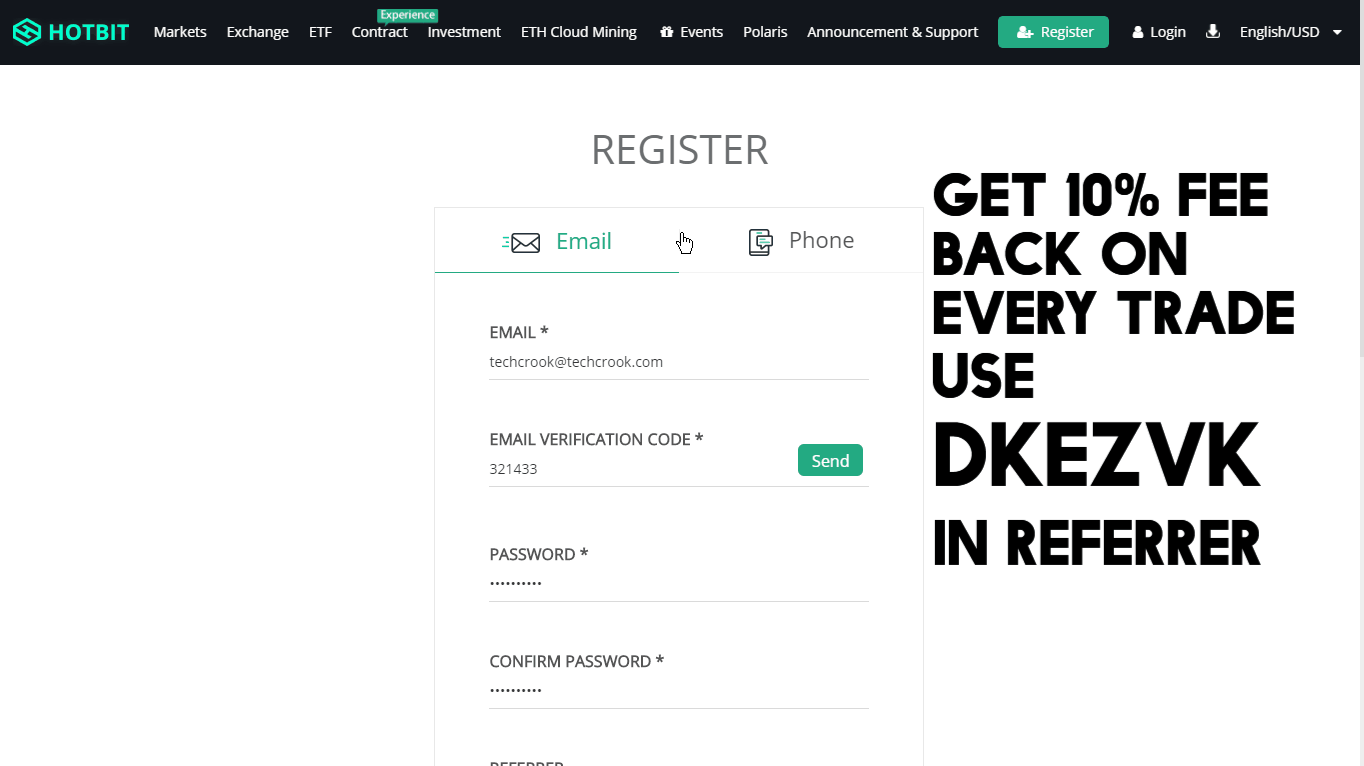1364x766 pixels.
Task: Focus the Email Verification Code field
Action: click(x=640, y=468)
